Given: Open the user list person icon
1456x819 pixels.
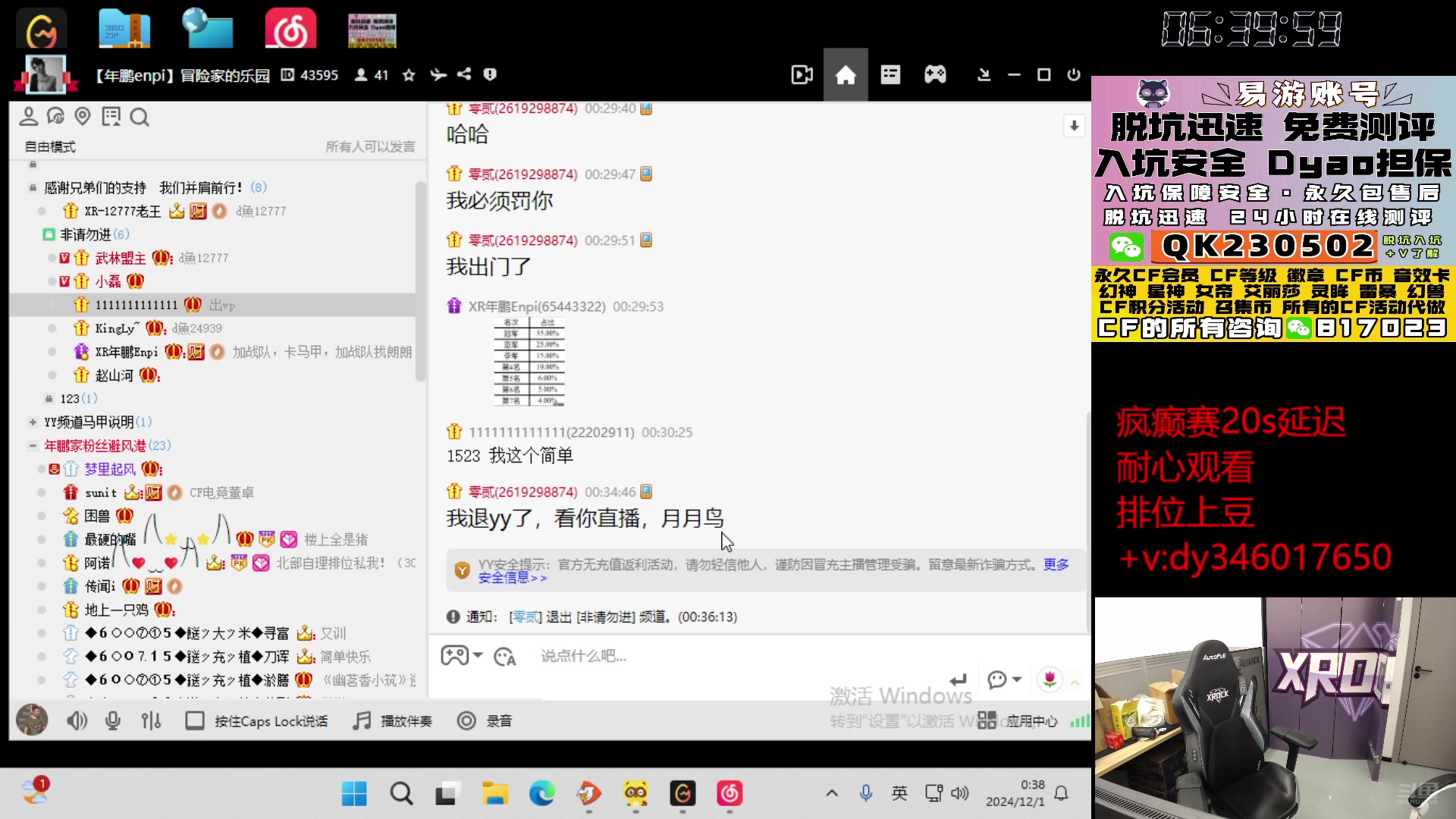Looking at the screenshot, I should 29,116.
